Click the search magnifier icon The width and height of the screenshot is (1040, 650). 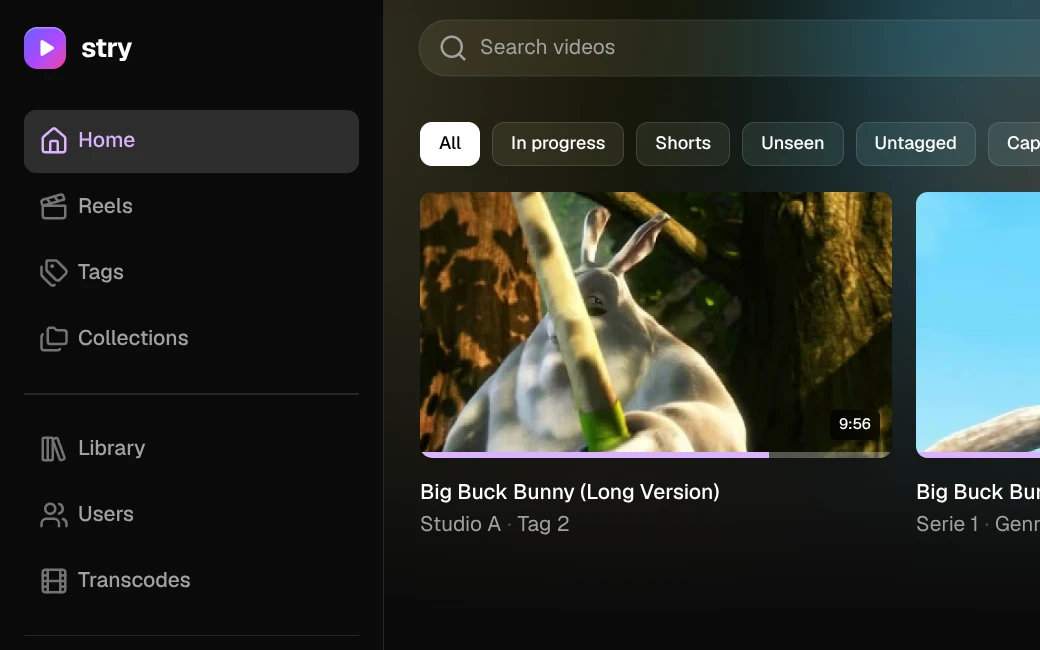point(453,48)
